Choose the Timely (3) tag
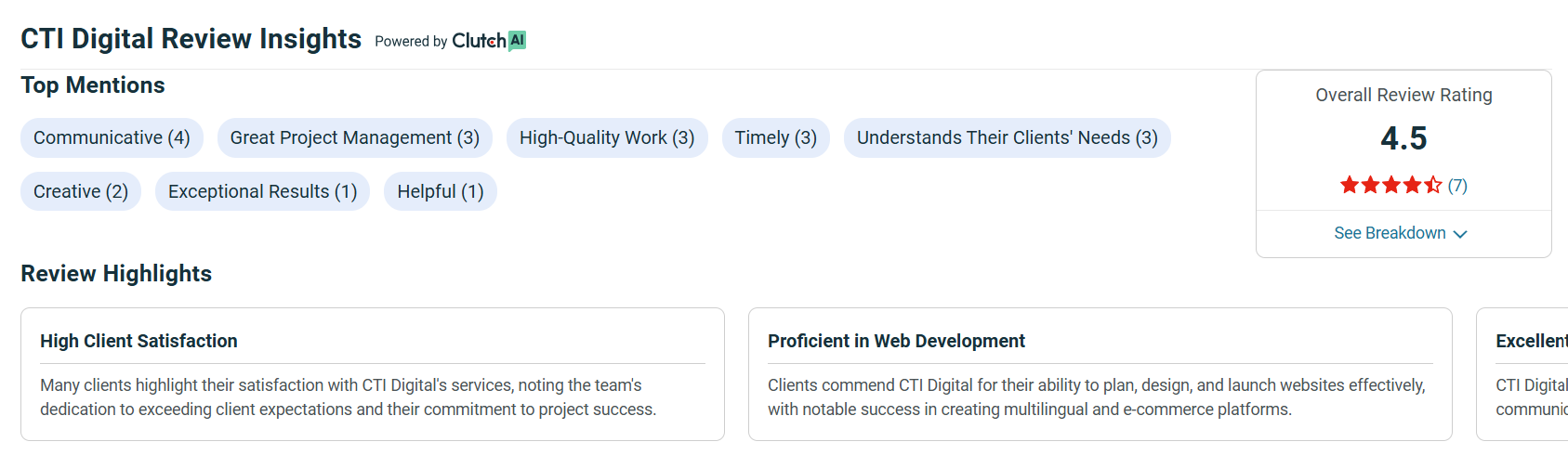 coord(776,137)
